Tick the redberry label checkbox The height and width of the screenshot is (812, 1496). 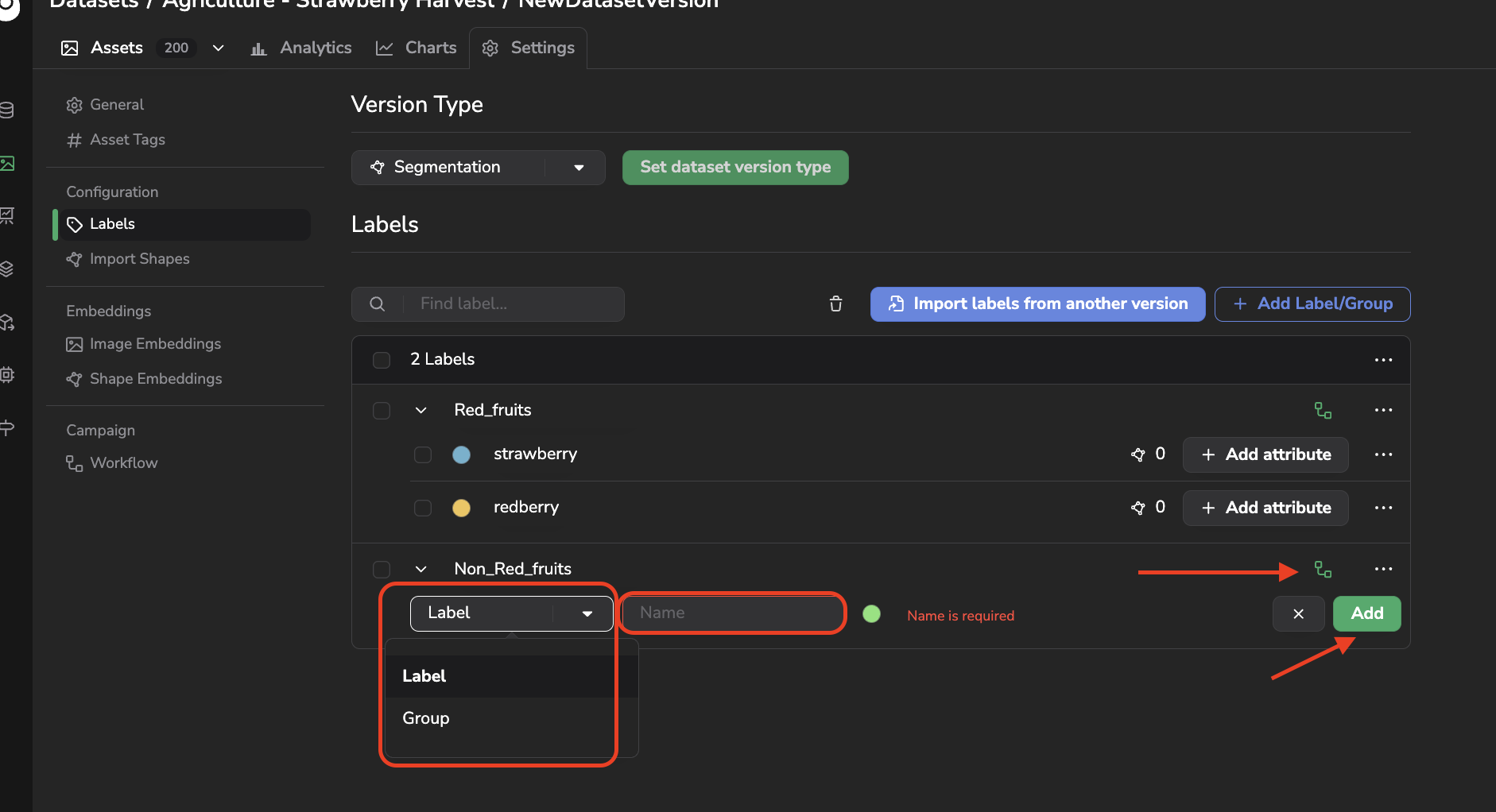point(423,508)
